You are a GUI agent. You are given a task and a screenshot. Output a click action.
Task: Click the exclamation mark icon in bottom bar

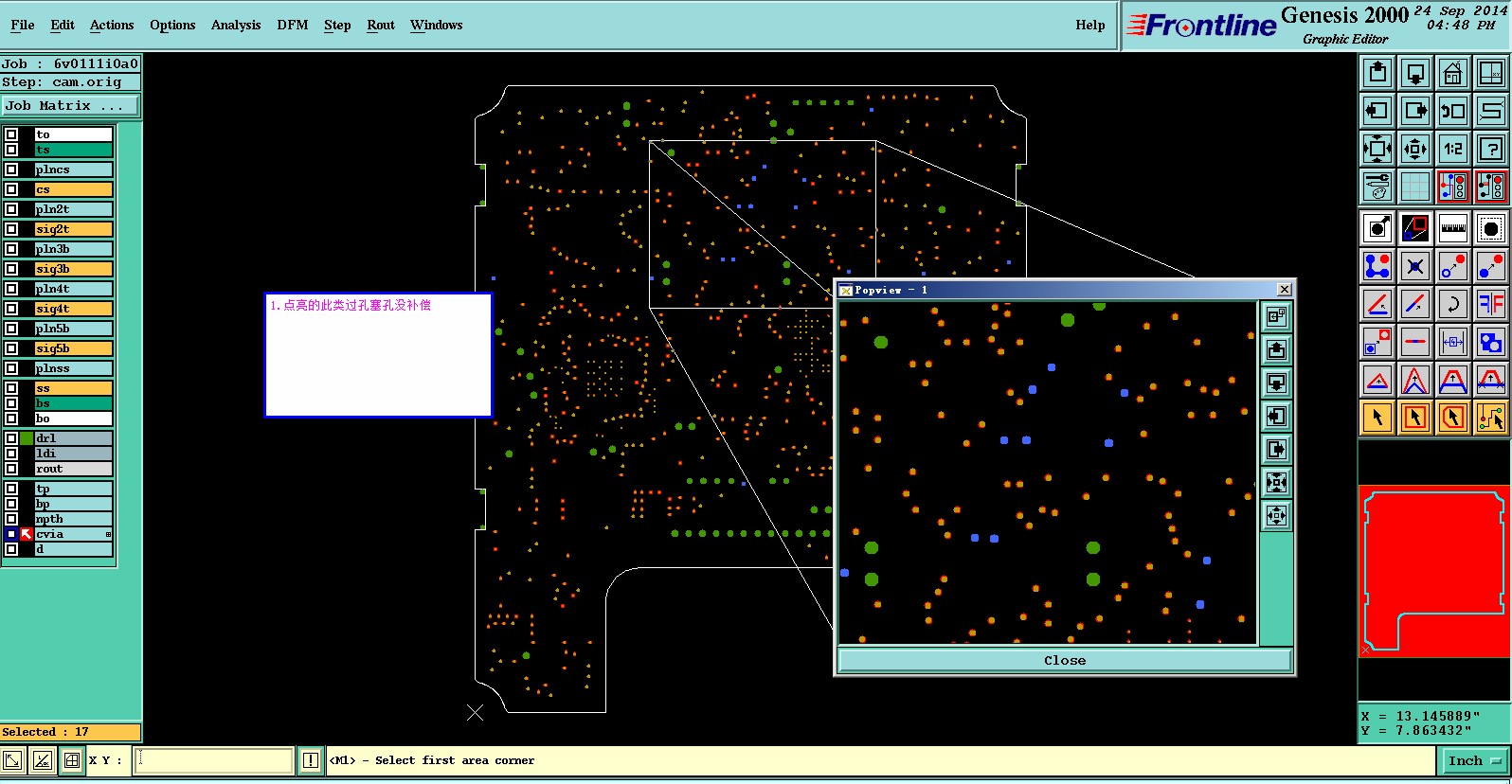pos(311,760)
